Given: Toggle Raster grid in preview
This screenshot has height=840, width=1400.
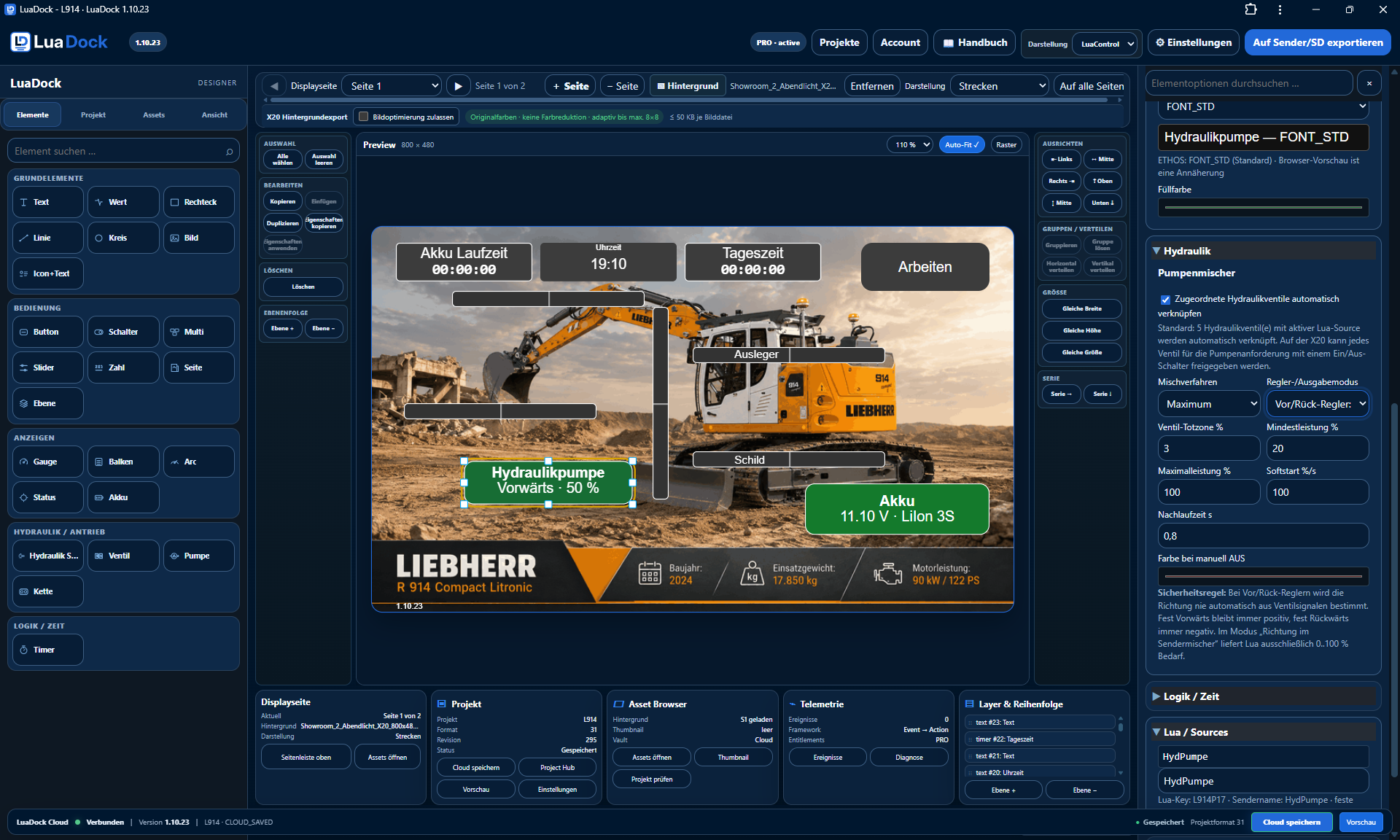Looking at the screenshot, I should (1006, 144).
